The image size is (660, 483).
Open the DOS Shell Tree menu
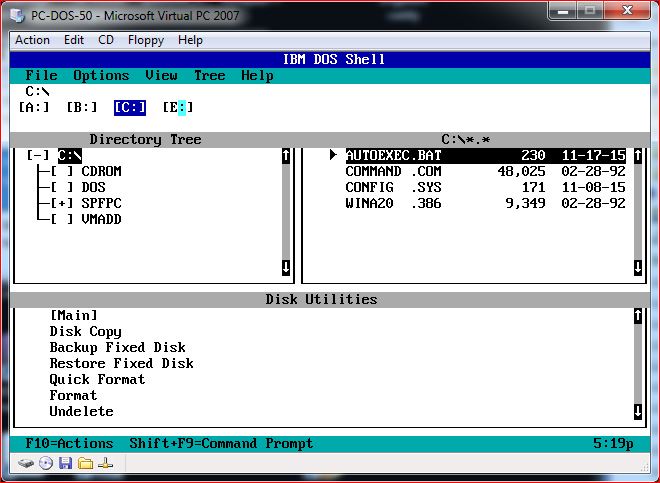coord(210,75)
